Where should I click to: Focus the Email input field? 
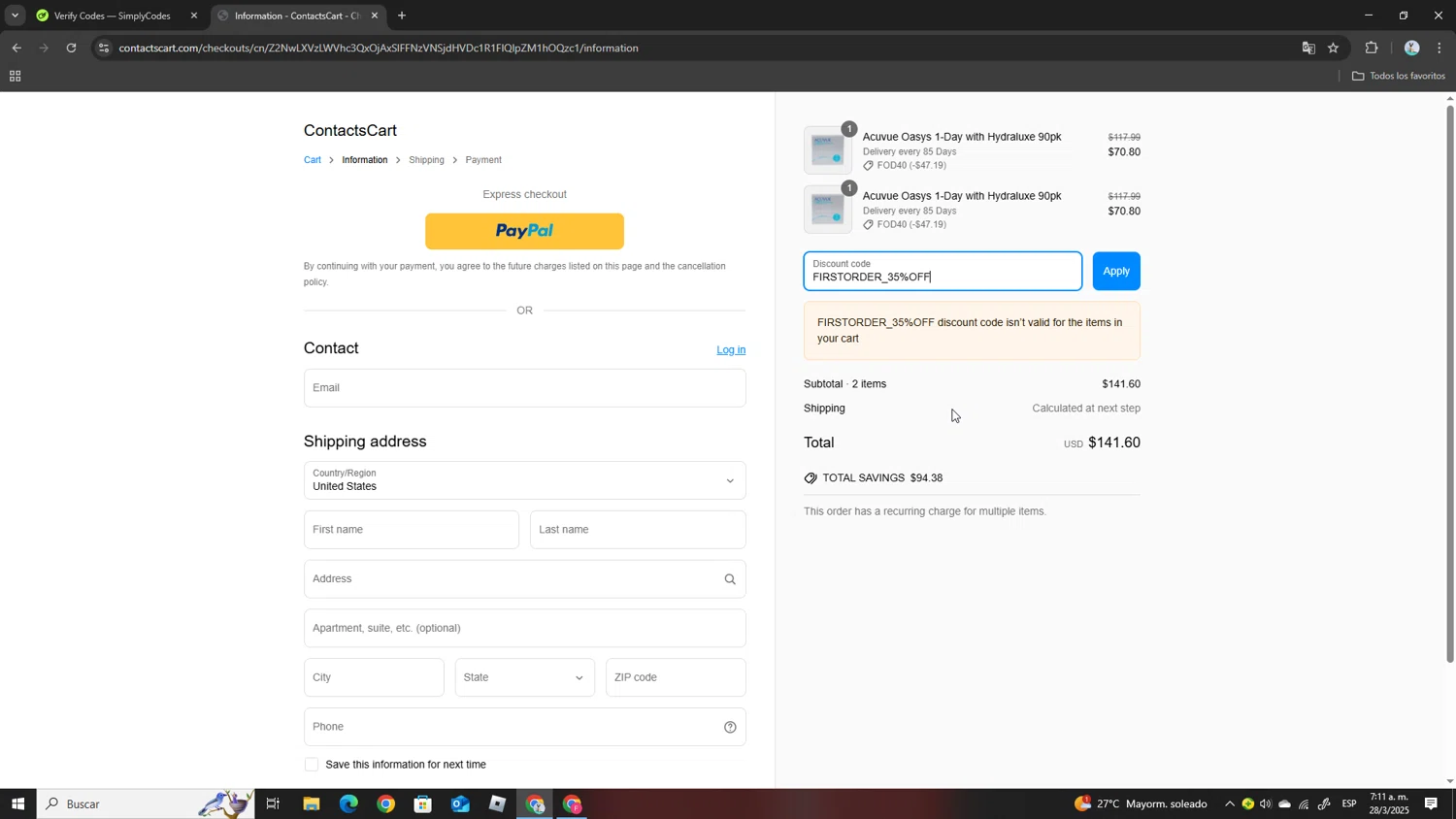point(524,388)
